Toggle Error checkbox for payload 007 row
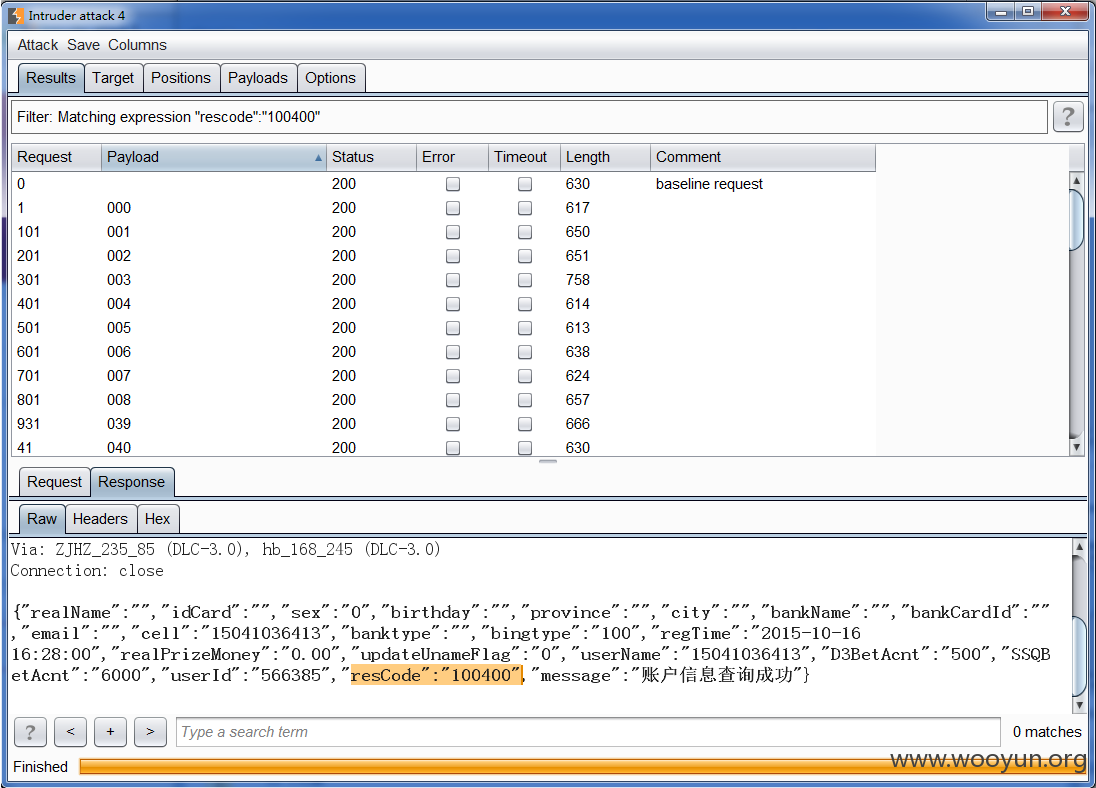This screenshot has height=788, width=1096. point(453,375)
